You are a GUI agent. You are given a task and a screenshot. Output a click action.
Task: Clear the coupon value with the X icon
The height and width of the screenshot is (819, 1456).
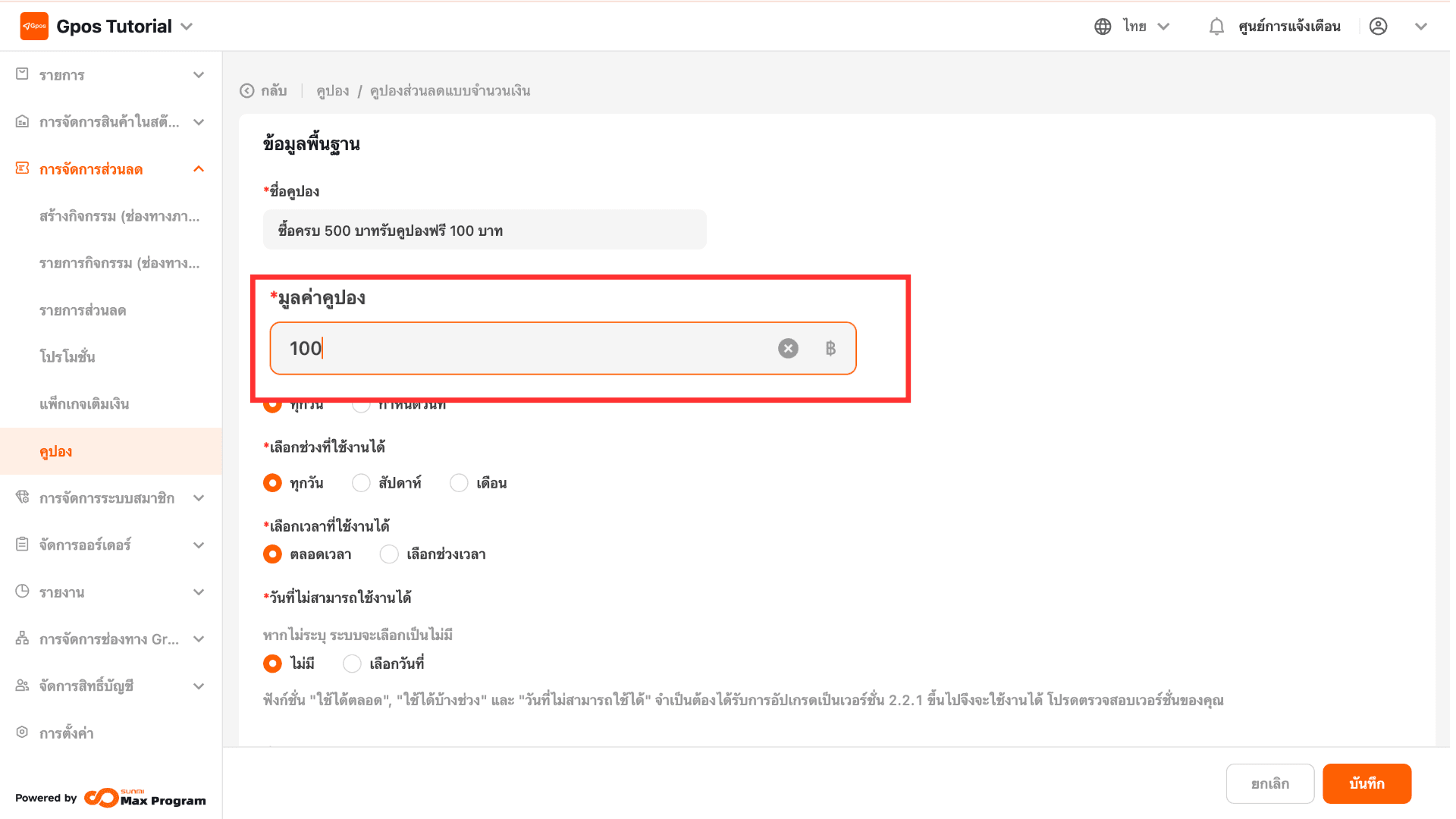tap(788, 348)
